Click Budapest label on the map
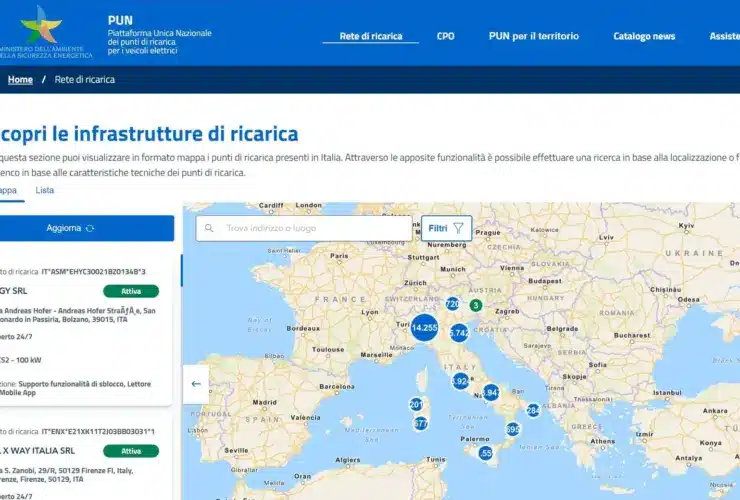The width and height of the screenshot is (740, 500). 545,281
